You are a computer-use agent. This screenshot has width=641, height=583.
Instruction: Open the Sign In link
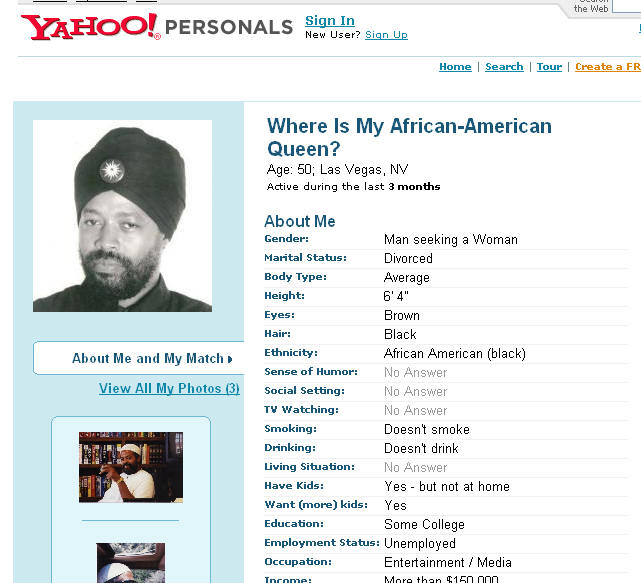330,20
